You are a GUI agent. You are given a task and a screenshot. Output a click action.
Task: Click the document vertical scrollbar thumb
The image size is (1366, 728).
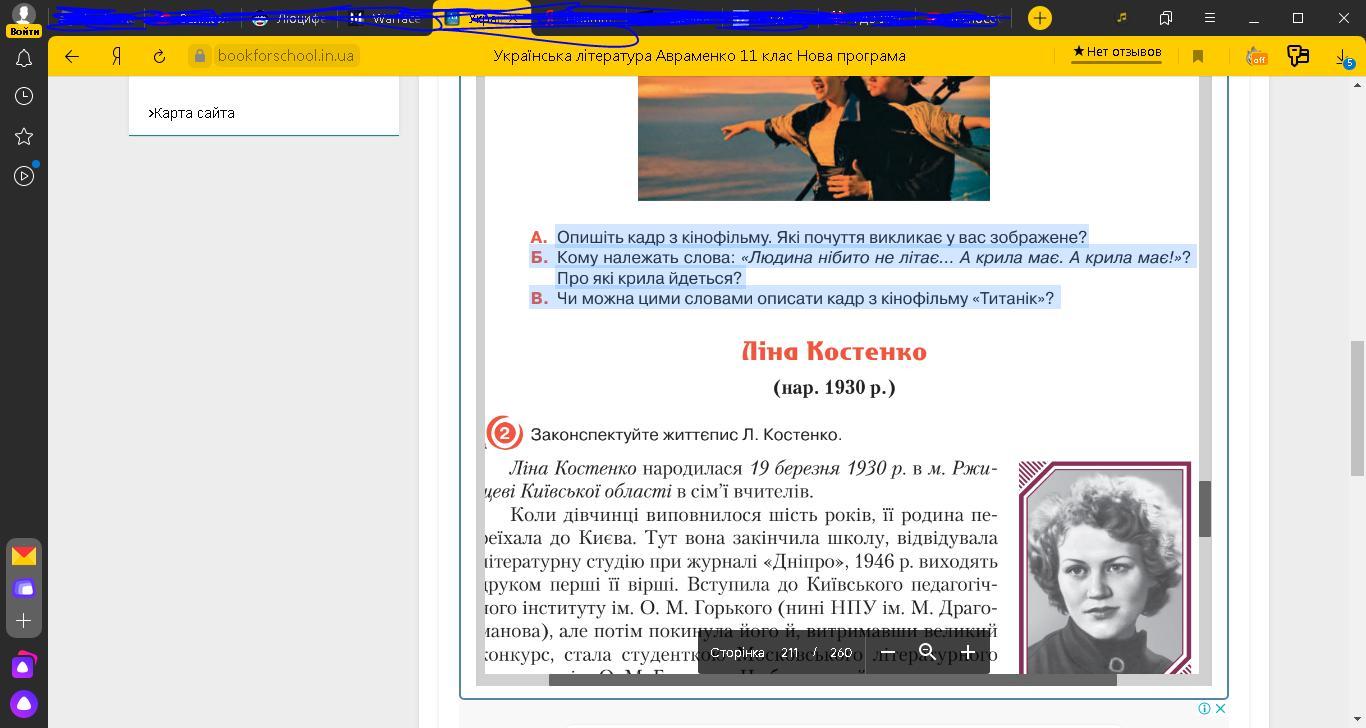pyautogui.click(x=1205, y=509)
